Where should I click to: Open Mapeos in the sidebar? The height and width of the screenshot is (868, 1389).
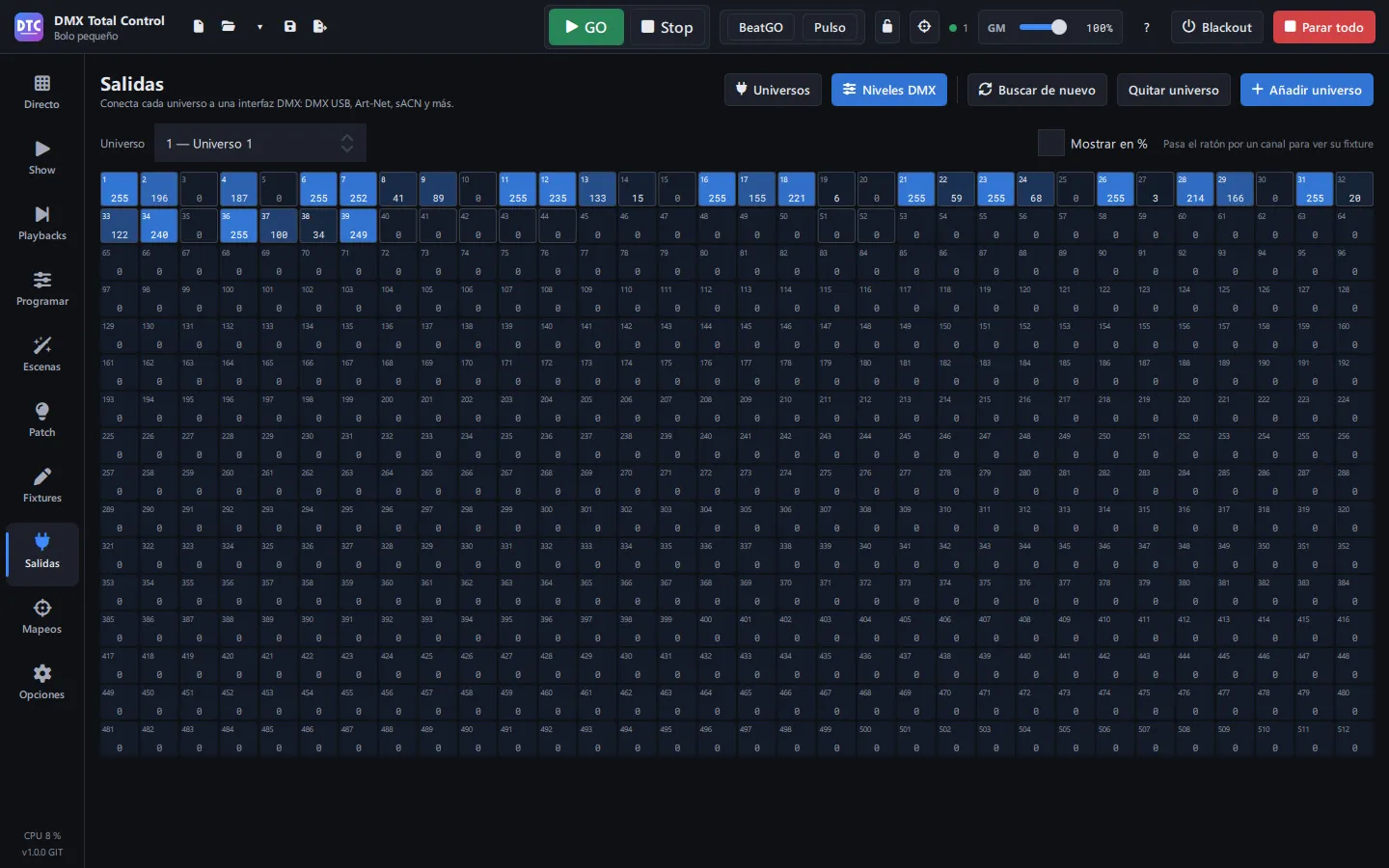[x=41, y=617]
